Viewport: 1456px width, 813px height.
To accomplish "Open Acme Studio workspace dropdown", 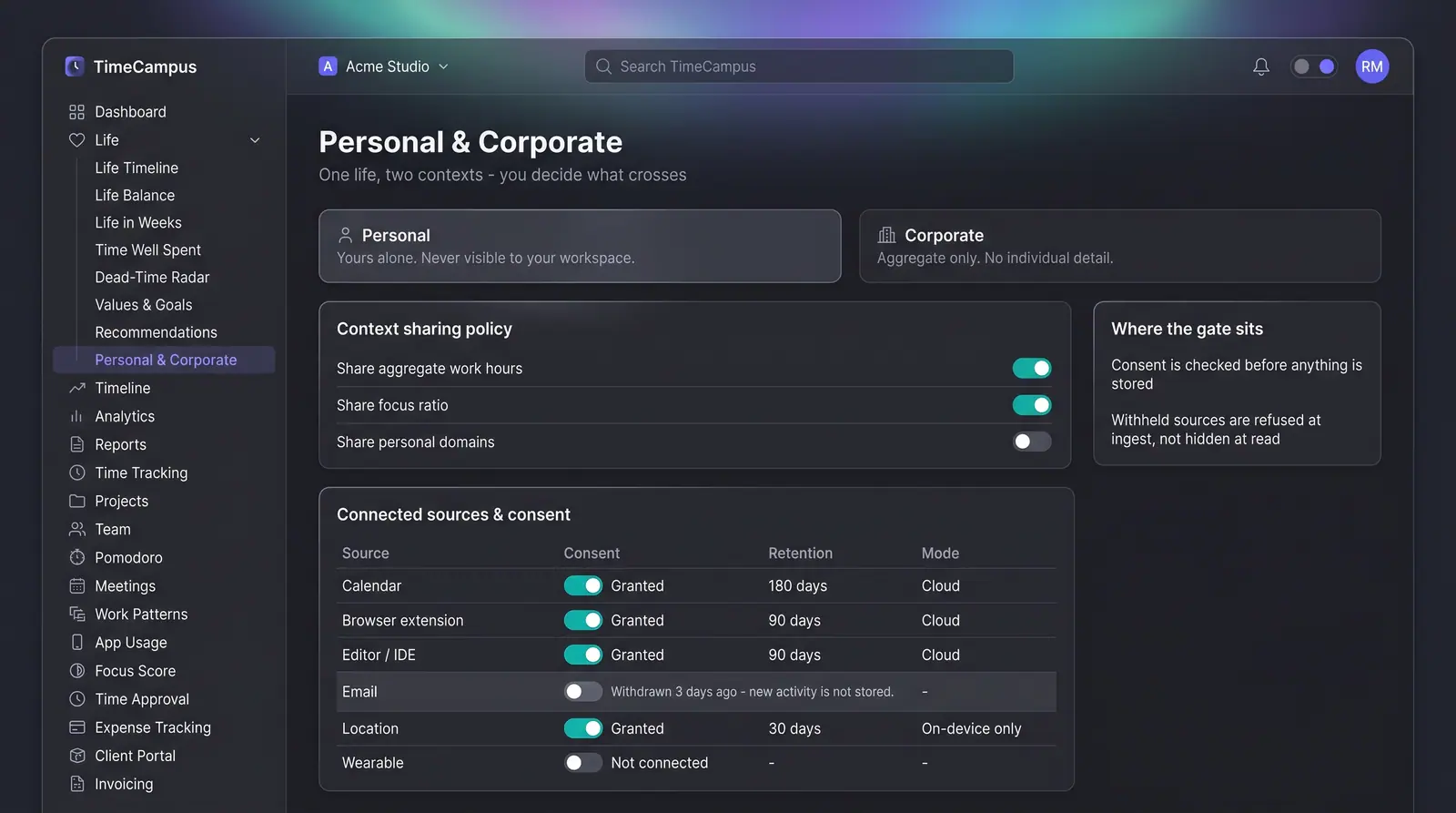I will [x=384, y=66].
